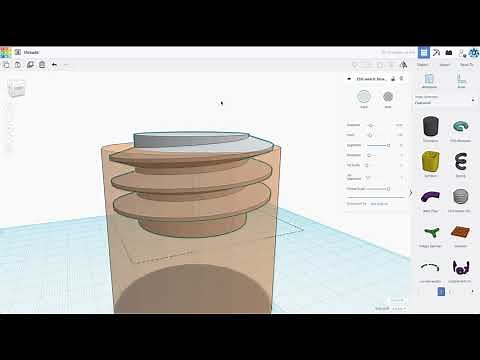The image size is (480, 360).
Task: Open the design list icon beside the logo
Action: [x=18, y=52]
